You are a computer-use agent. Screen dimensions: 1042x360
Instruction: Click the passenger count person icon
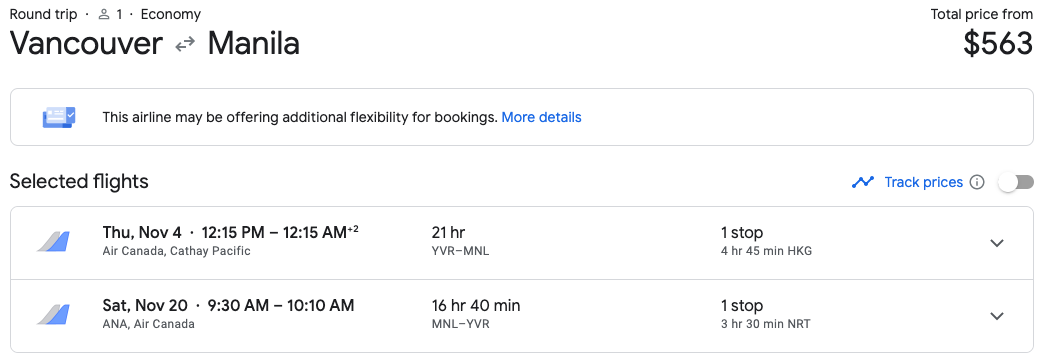[x=104, y=14]
